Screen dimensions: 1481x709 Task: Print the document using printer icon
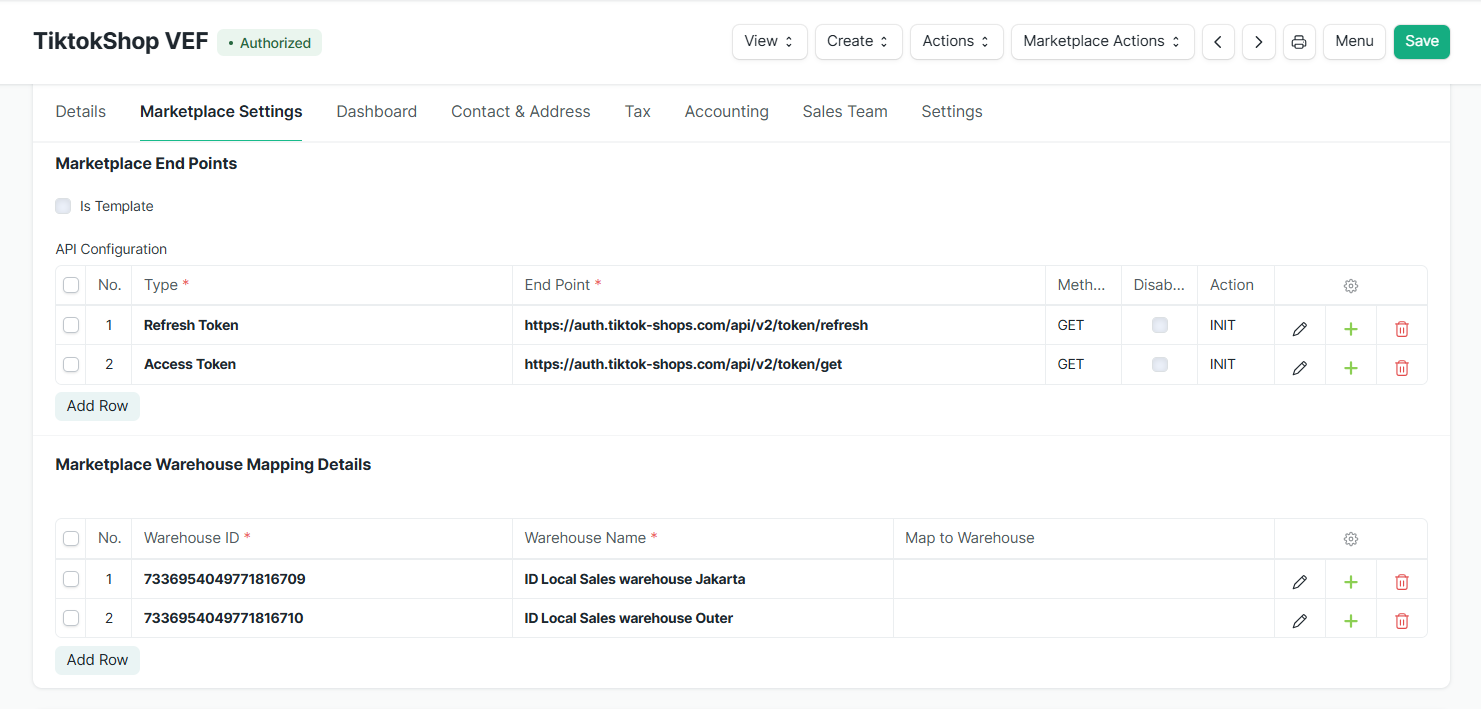click(1299, 42)
